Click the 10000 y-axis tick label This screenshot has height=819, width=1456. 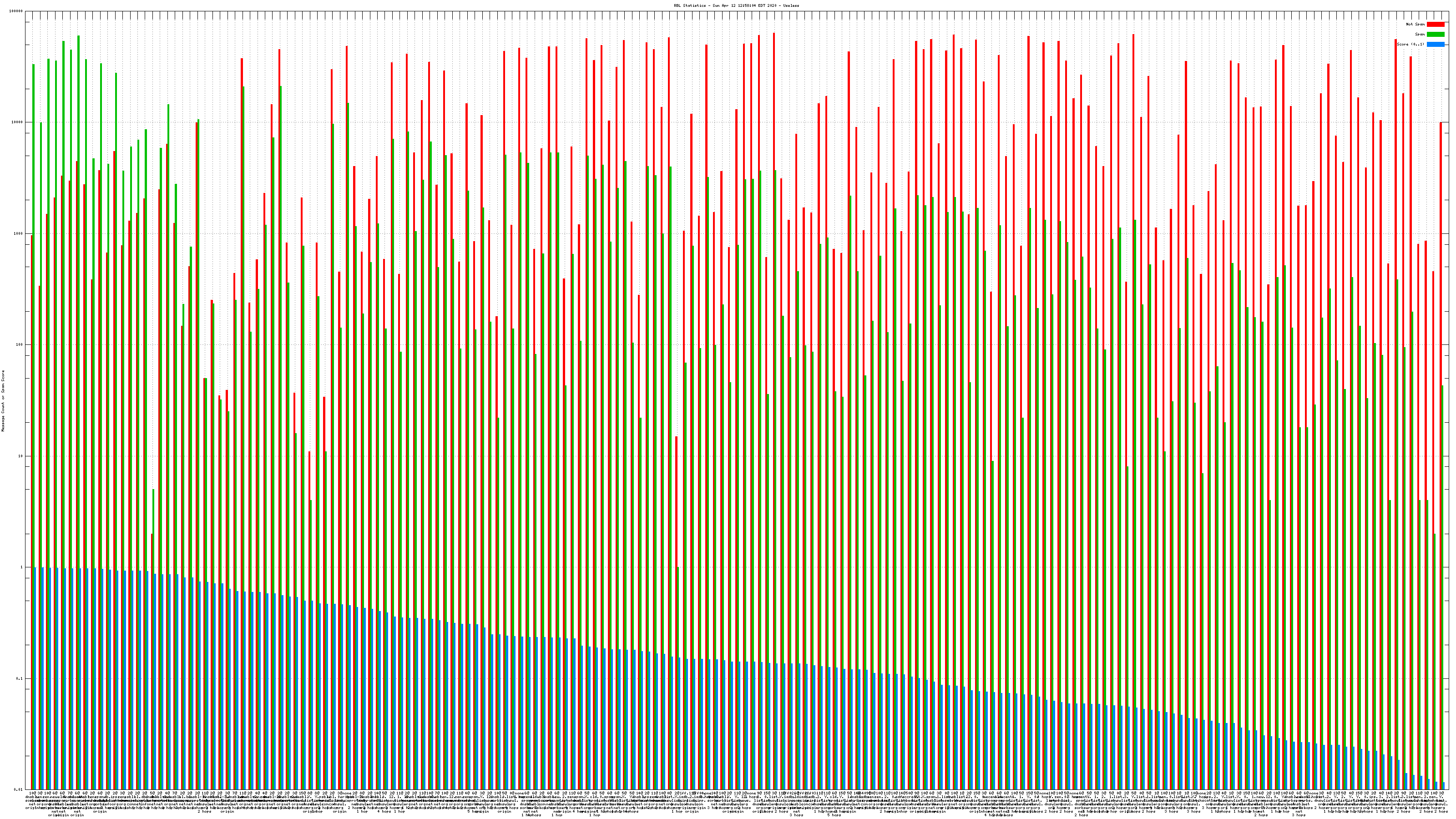[x=16, y=123]
